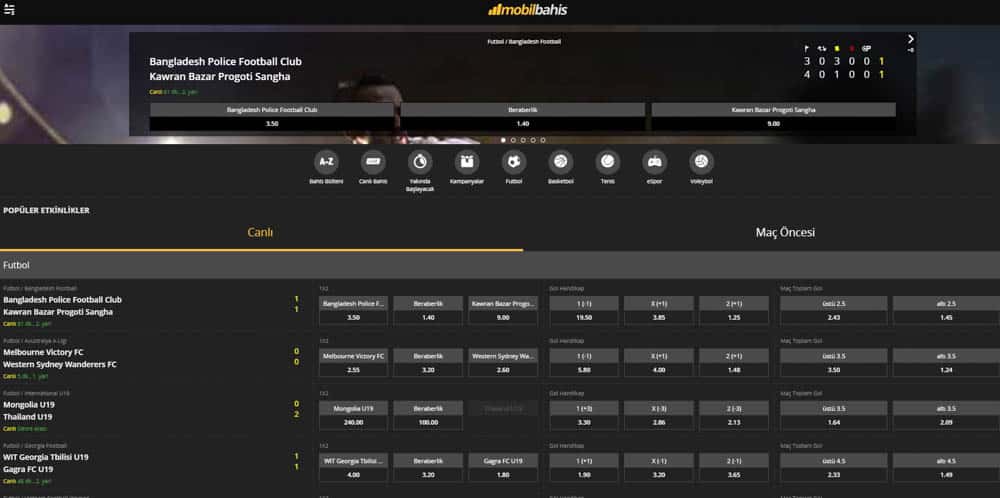The width and height of the screenshot is (1000, 498).
Task: Pick altı 3.5 at 1.24
Action: click(946, 363)
